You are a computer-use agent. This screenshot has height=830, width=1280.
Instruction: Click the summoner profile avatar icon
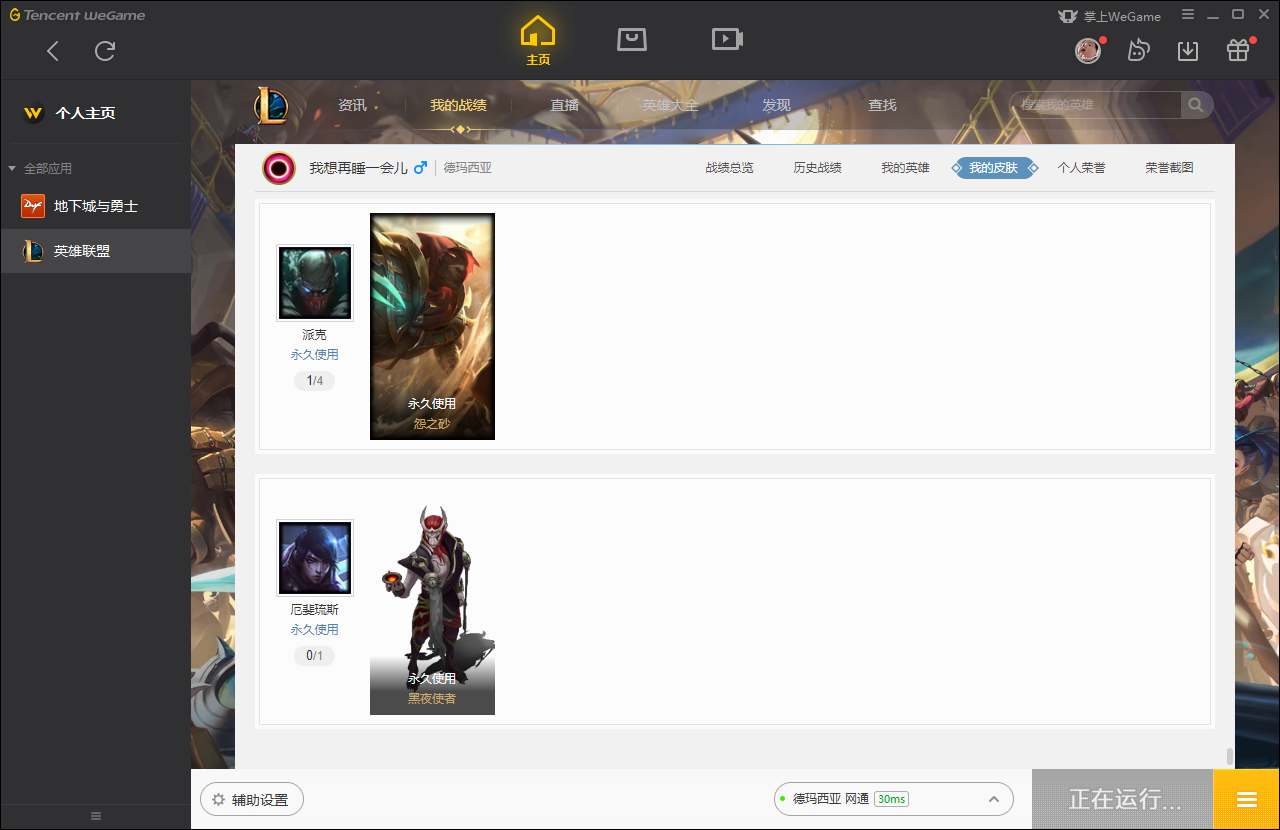(279, 168)
